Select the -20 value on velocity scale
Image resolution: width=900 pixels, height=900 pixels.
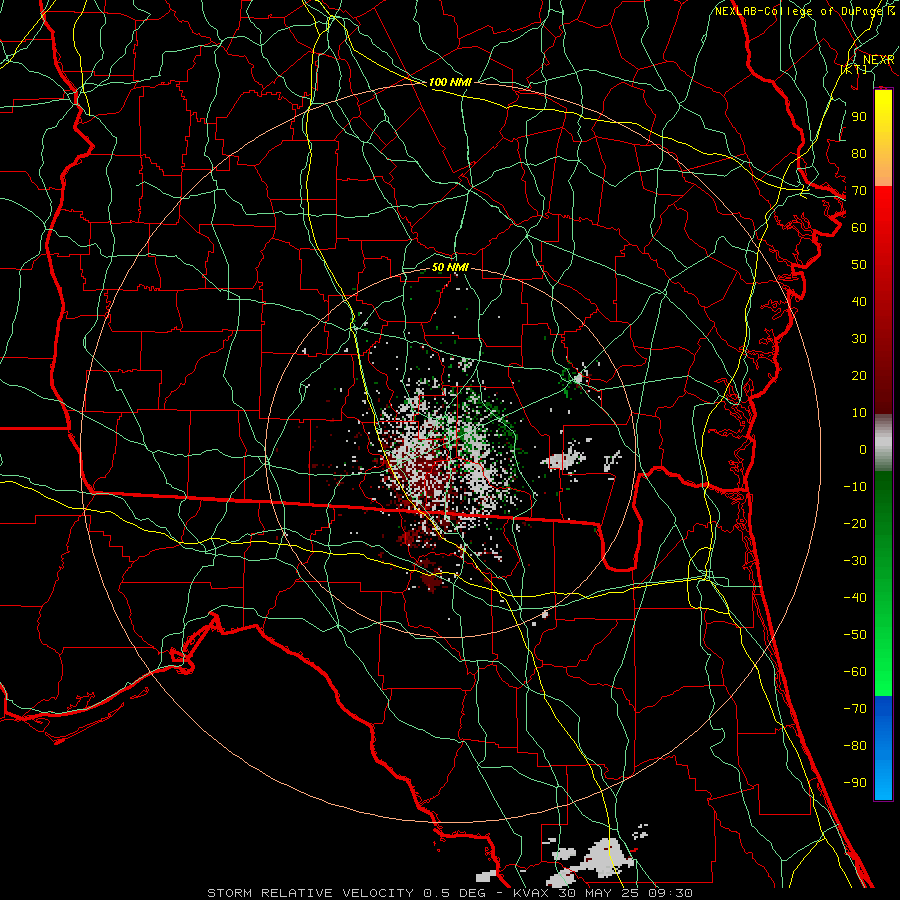[855, 524]
